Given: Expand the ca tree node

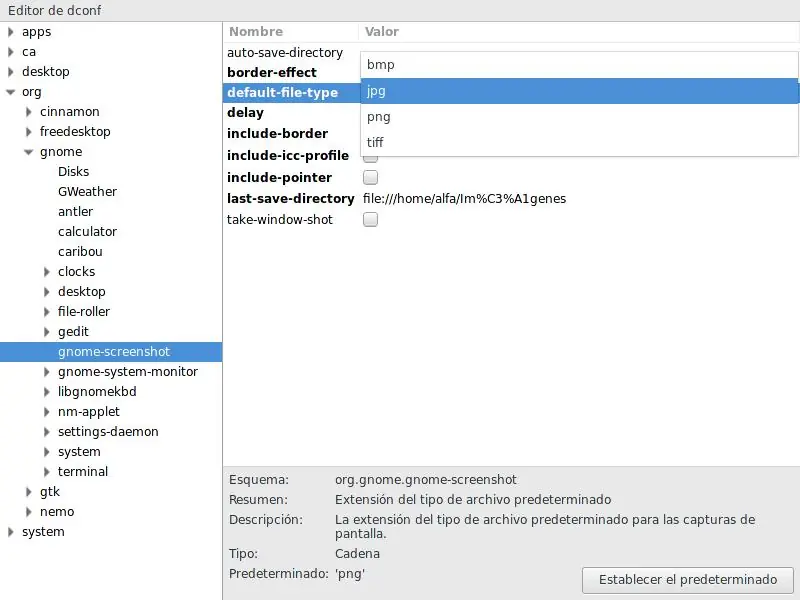Looking at the screenshot, I should [11, 52].
